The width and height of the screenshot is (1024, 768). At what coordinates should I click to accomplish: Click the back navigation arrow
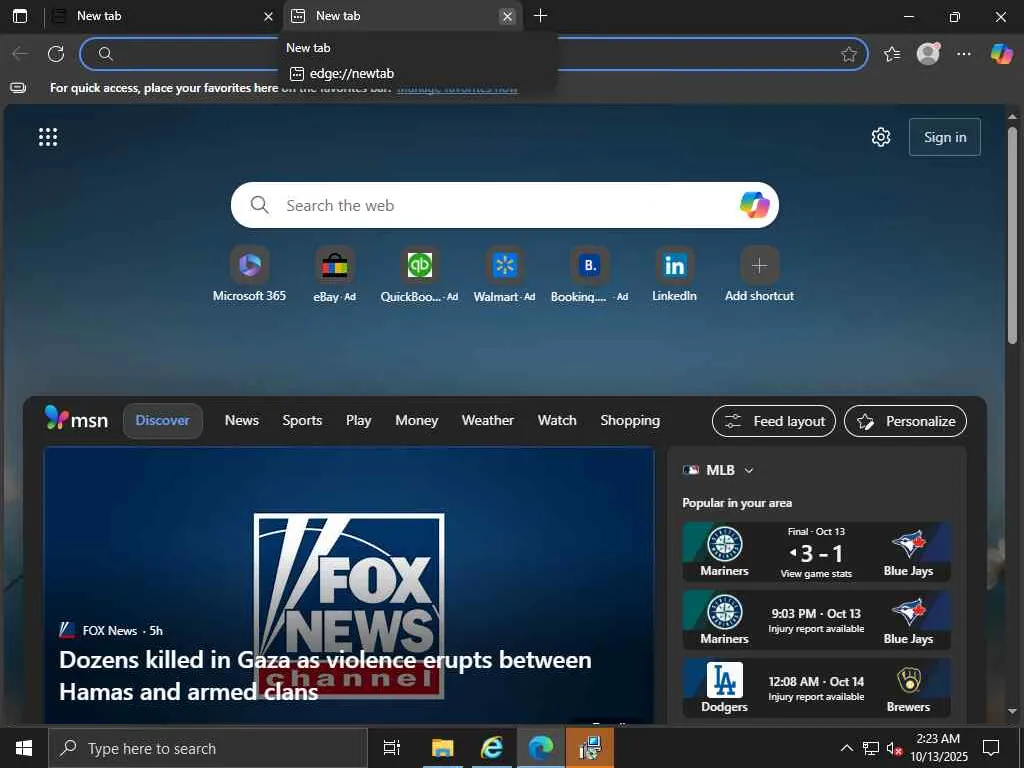point(20,54)
